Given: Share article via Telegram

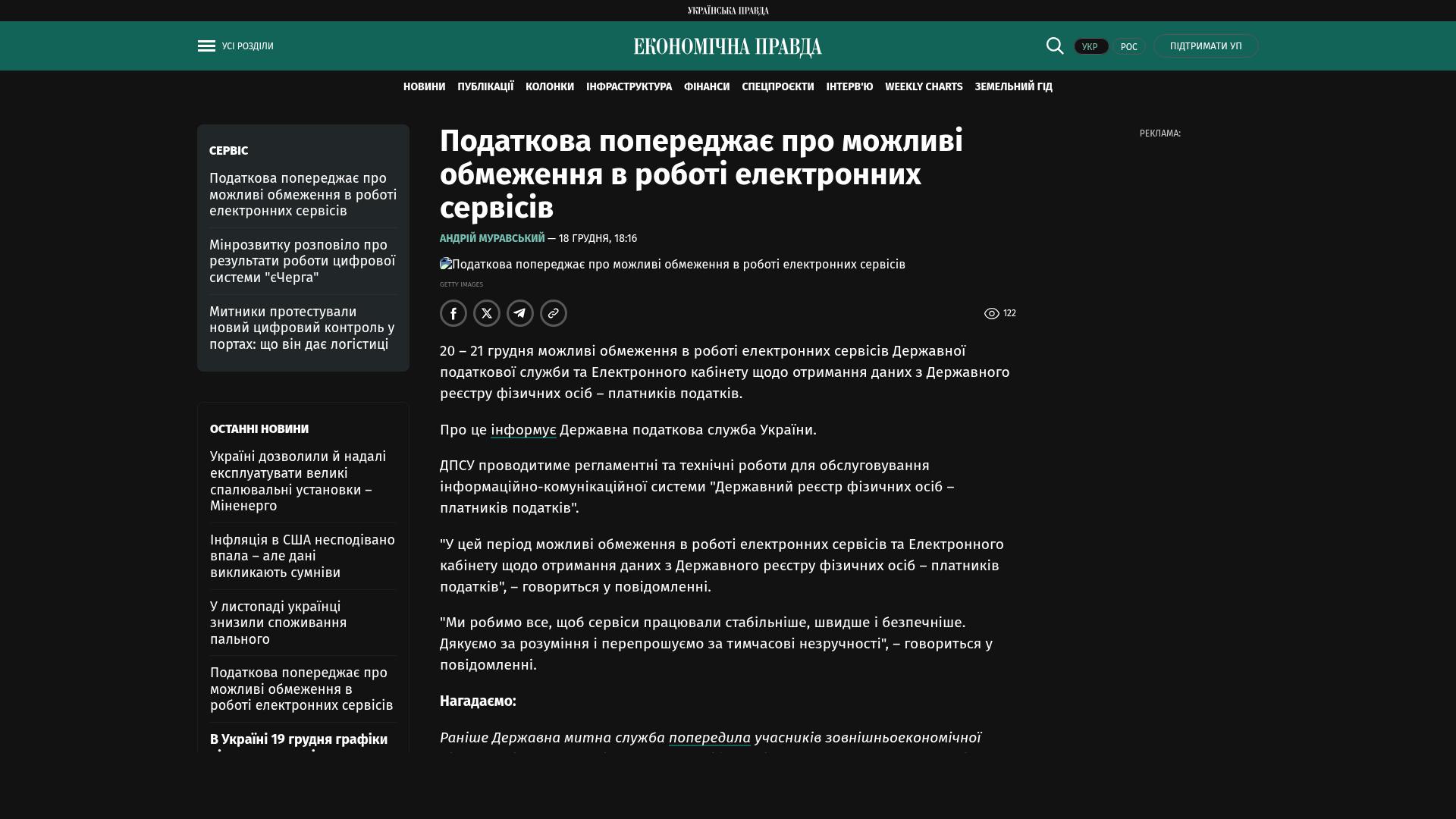Looking at the screenshot, I should coord(520,313).
